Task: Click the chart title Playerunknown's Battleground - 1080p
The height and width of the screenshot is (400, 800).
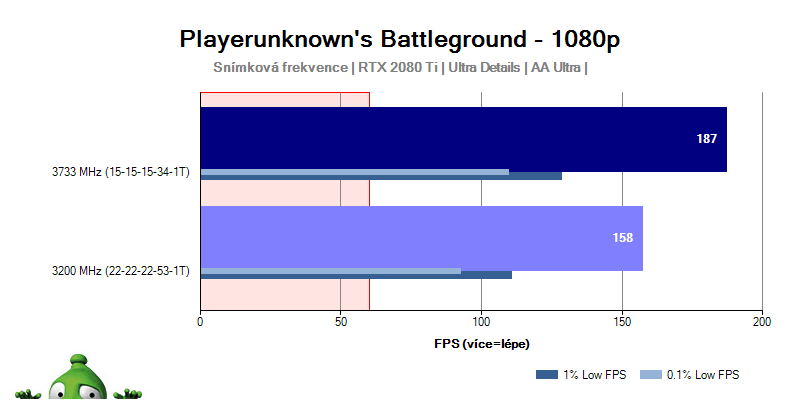Action: tap(399, 40)
